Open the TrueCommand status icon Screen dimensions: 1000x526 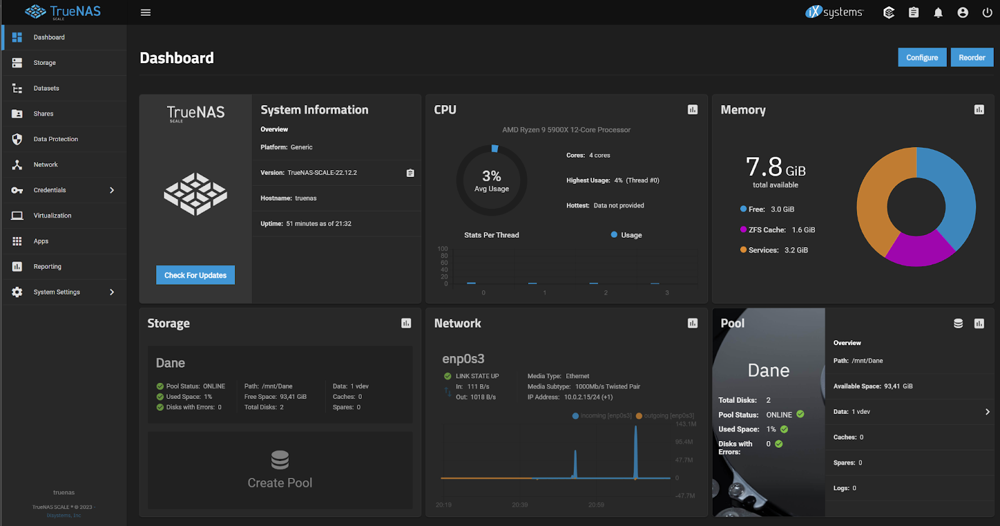coord(888,12)
